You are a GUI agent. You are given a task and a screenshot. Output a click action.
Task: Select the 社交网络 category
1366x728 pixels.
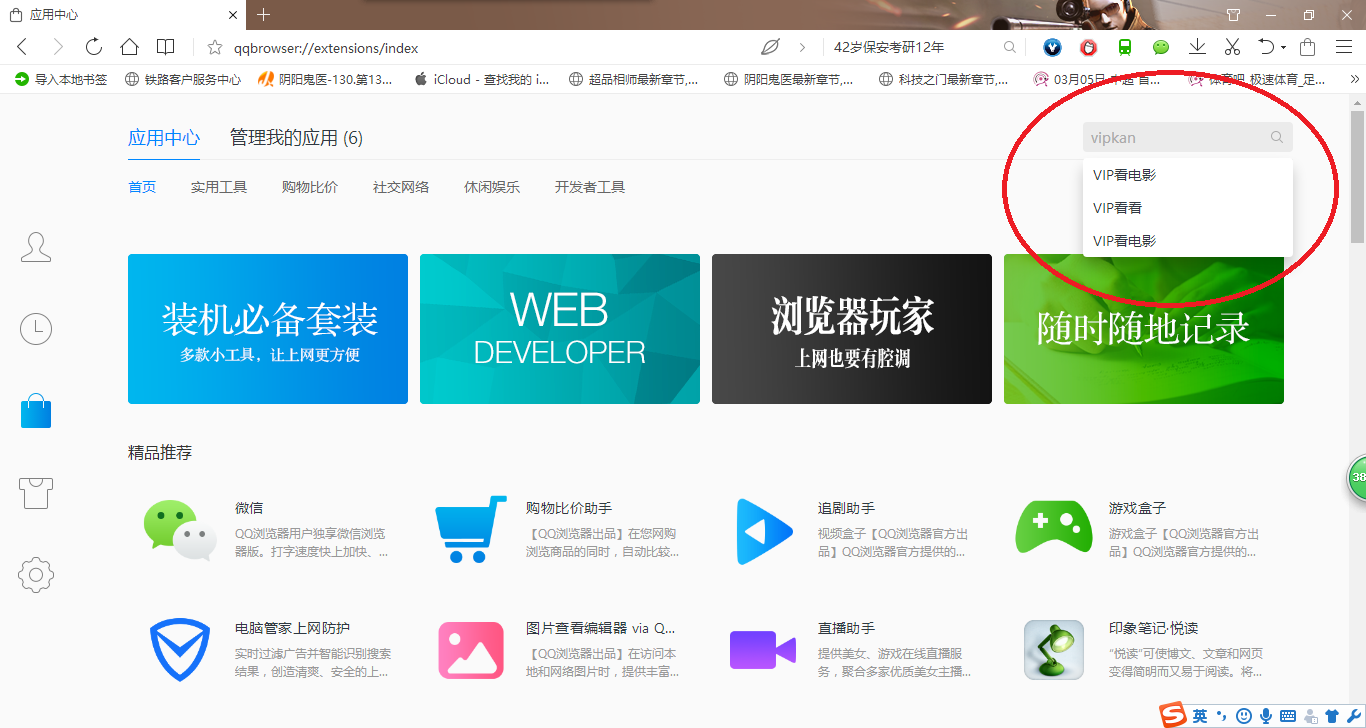[401, 187]
